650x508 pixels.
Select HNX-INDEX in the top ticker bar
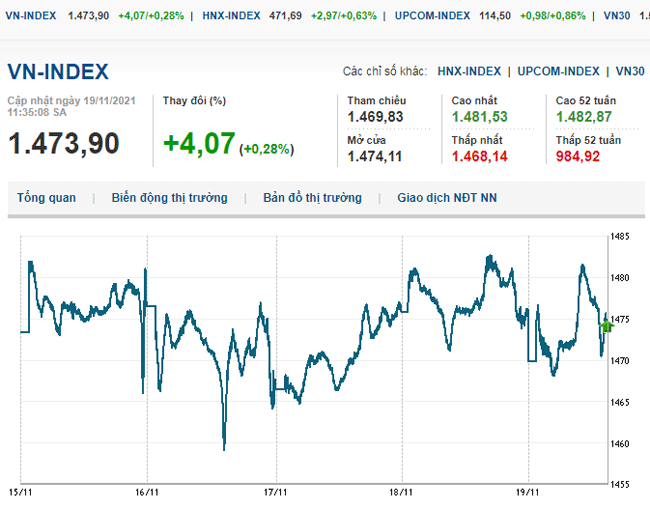coord(231,16)
